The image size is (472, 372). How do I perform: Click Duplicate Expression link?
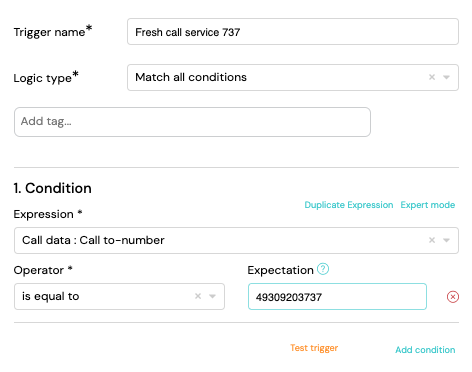pyautogui.click(x=349, y=205)
